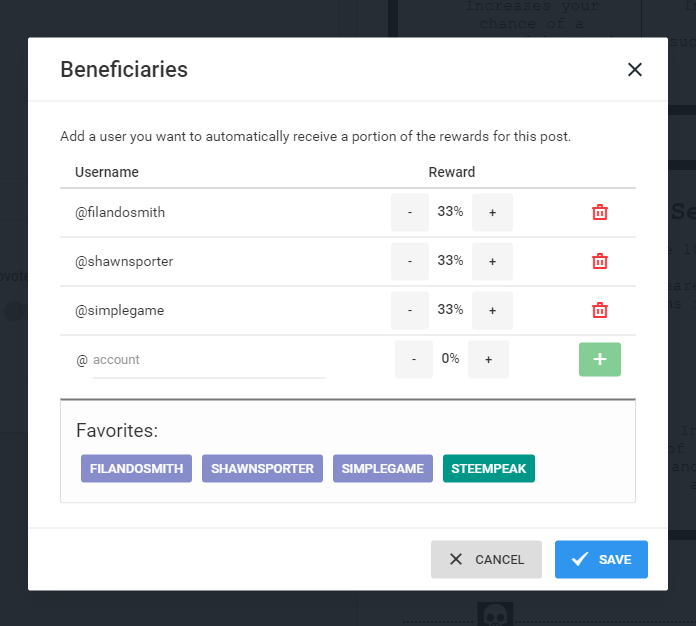Increase the simplegame reward percentage

pos(492,310)
